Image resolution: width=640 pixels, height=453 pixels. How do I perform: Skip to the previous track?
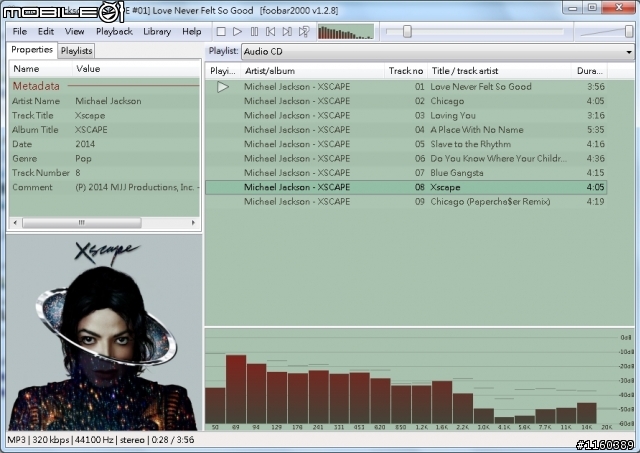coord(270,31)
